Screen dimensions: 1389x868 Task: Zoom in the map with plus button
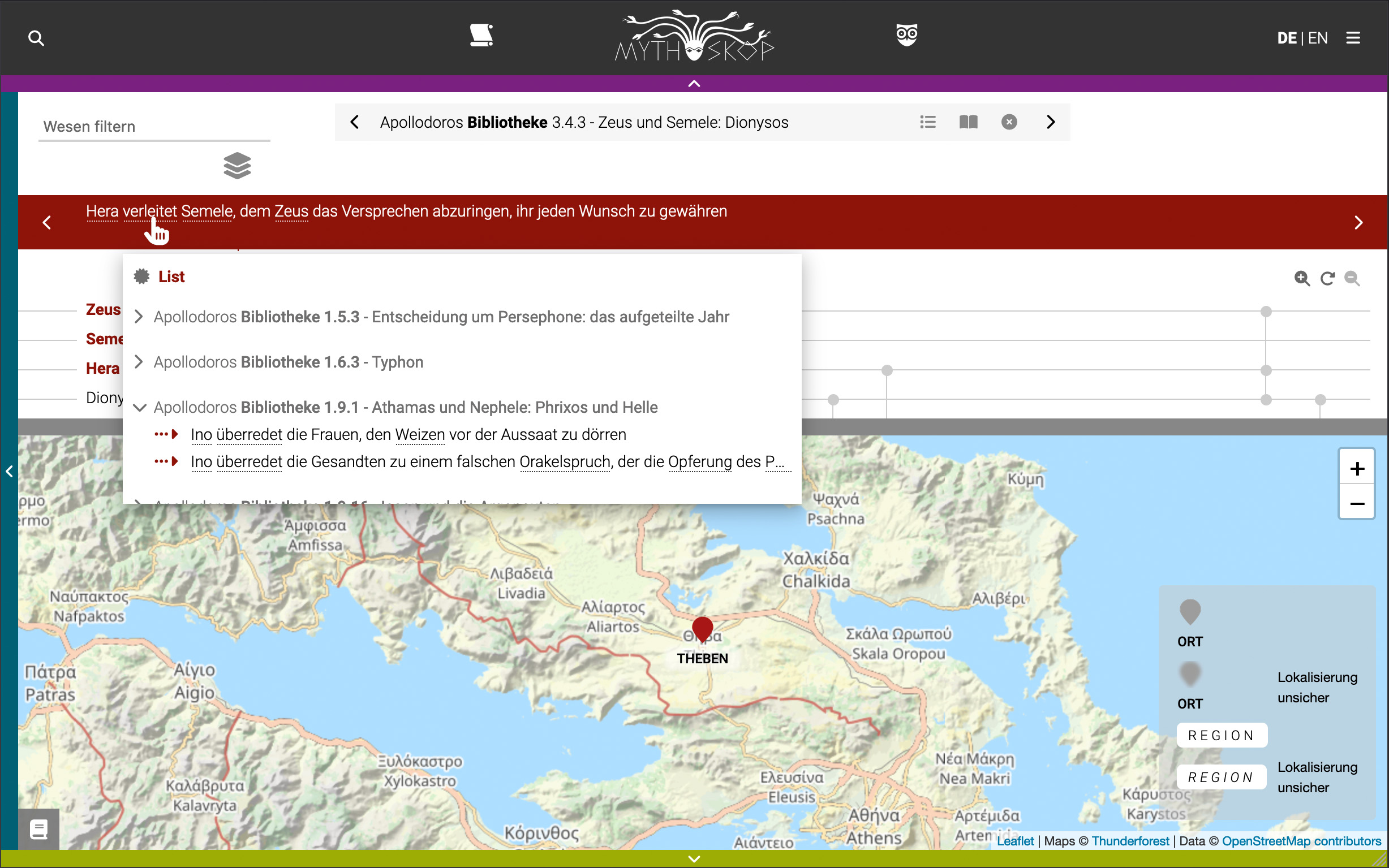1357,469
